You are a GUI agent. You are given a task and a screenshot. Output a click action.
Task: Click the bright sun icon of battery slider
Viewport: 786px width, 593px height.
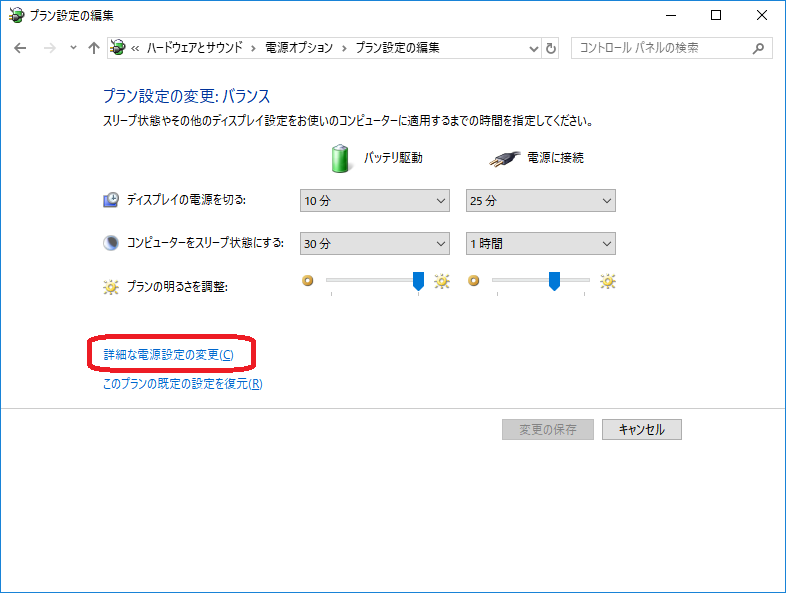point(442,281)
